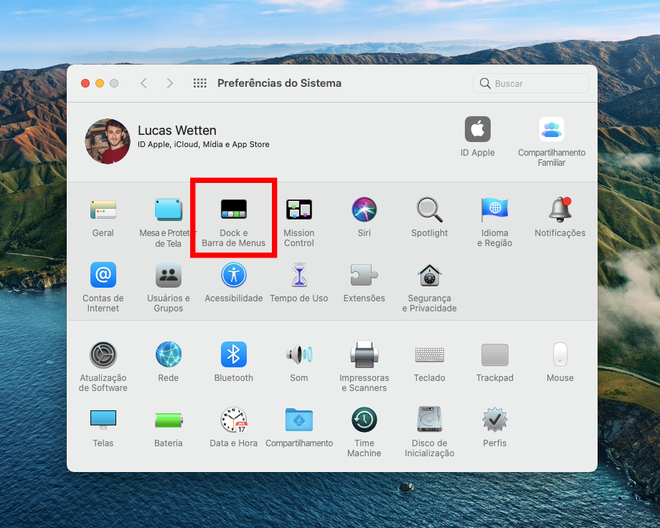Open Perfis profiles pane
Screen dimensions: 660x528
495,420
